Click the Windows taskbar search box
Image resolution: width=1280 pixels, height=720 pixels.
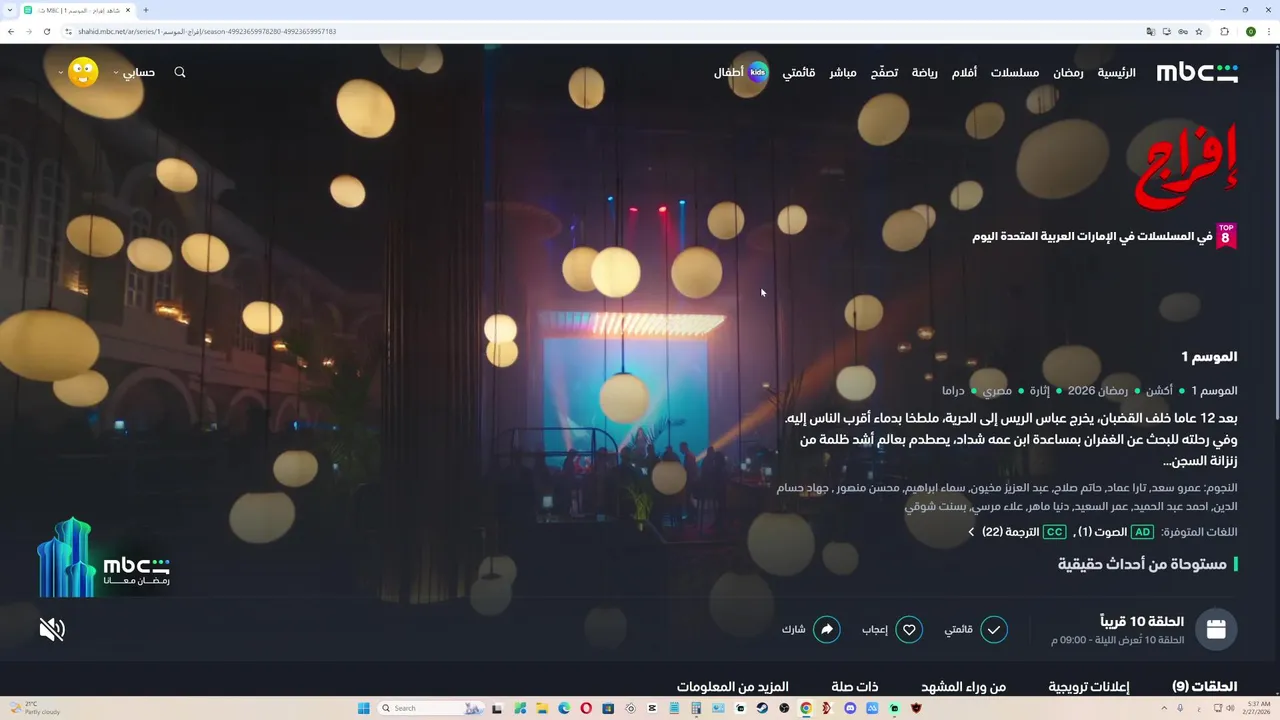[x=431, y=708]
